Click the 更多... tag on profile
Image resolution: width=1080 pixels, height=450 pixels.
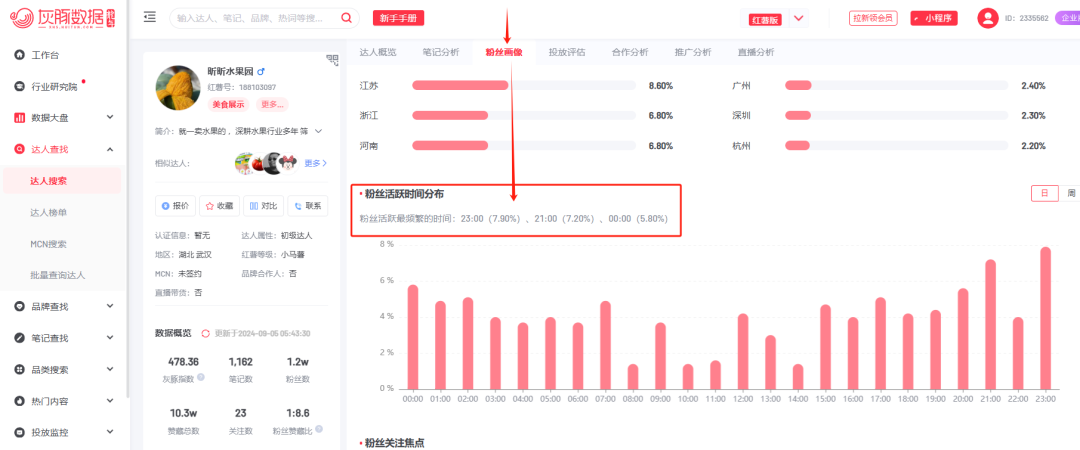(x=272, y=105)
